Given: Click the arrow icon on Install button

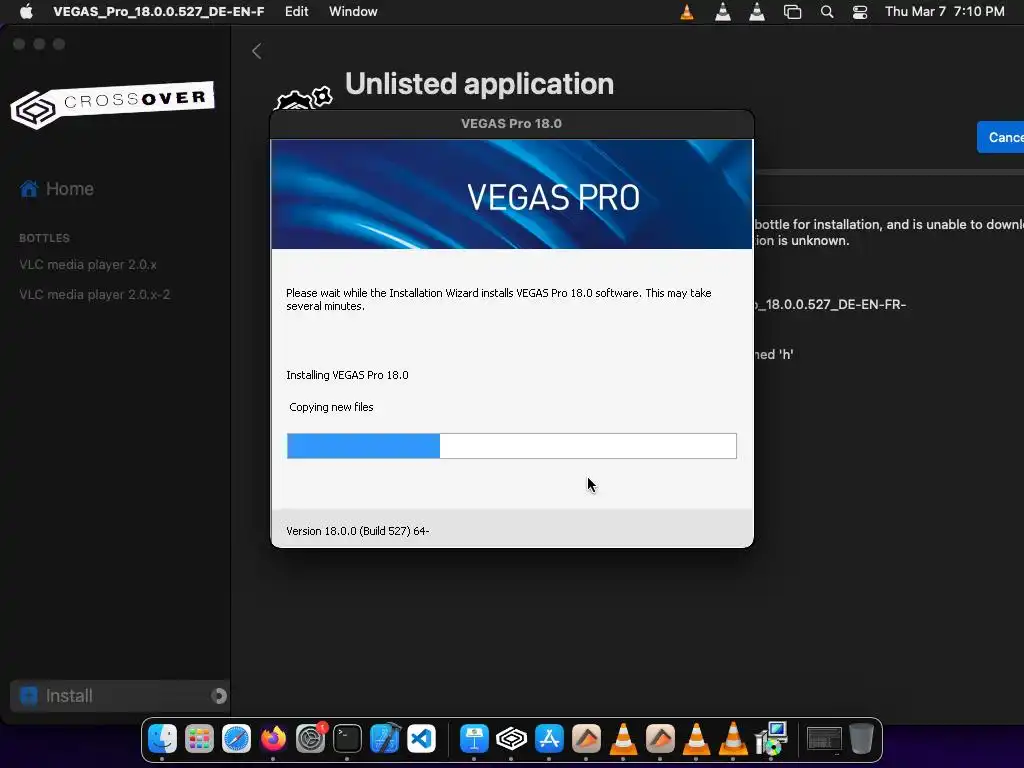Looking at the screenshot, I should [x=219, y=696].
